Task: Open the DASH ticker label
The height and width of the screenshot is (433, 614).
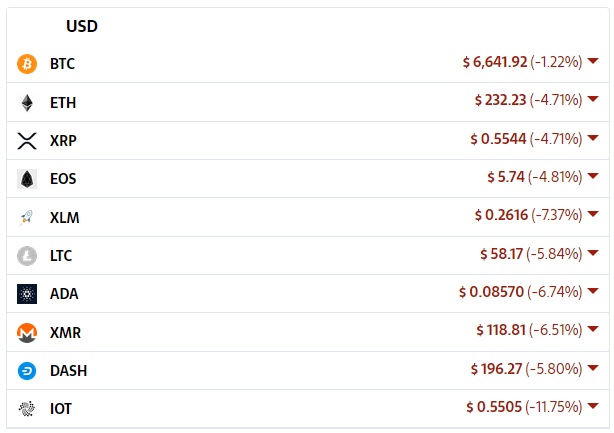Action: pyautogui.click(x=69, y=371)
